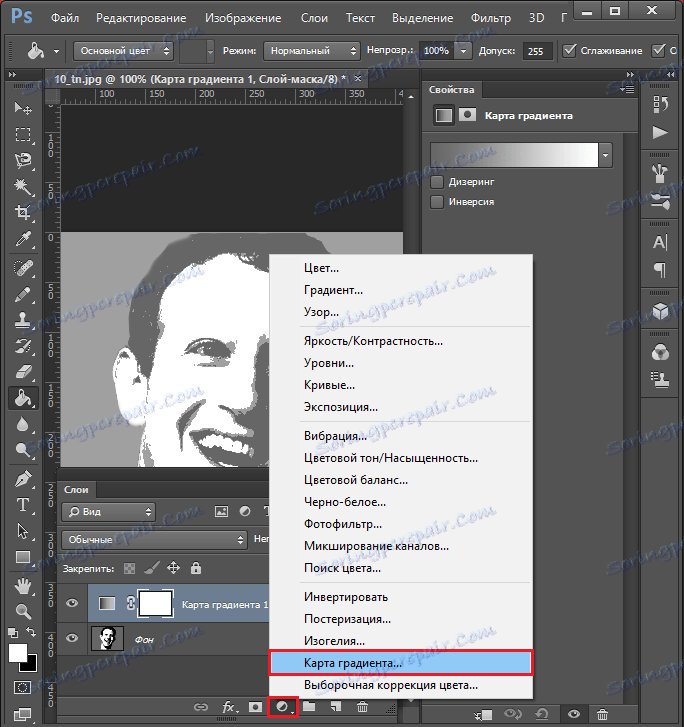Open the Файл menu
This screenshot has height=727, width=684.
pos(65,18)
